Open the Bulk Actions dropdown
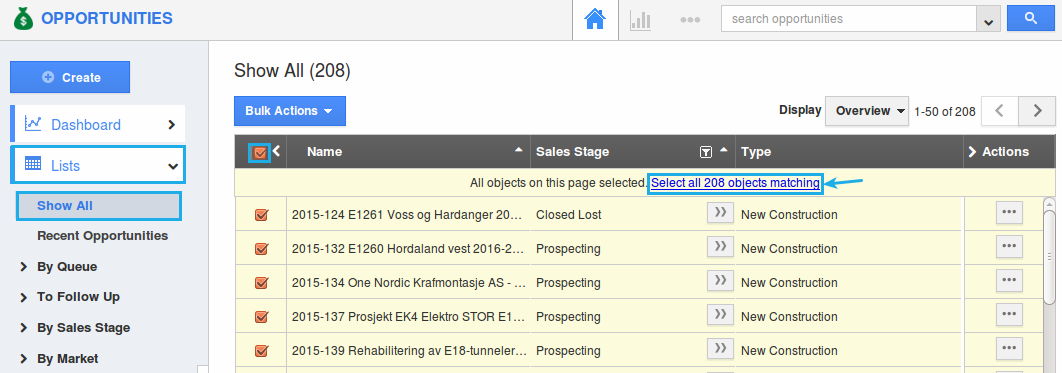 pos(290,111)
